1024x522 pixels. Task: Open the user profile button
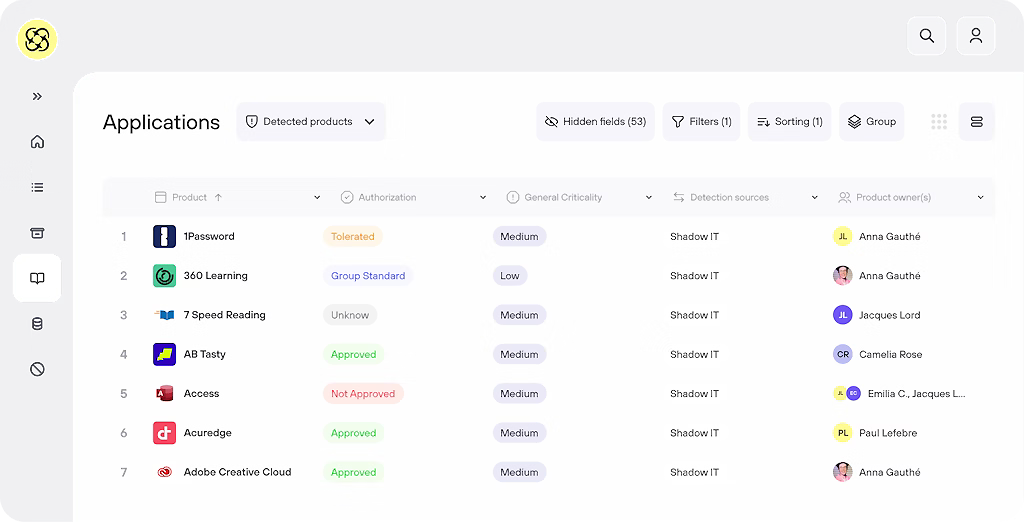(x=976, y=36)
